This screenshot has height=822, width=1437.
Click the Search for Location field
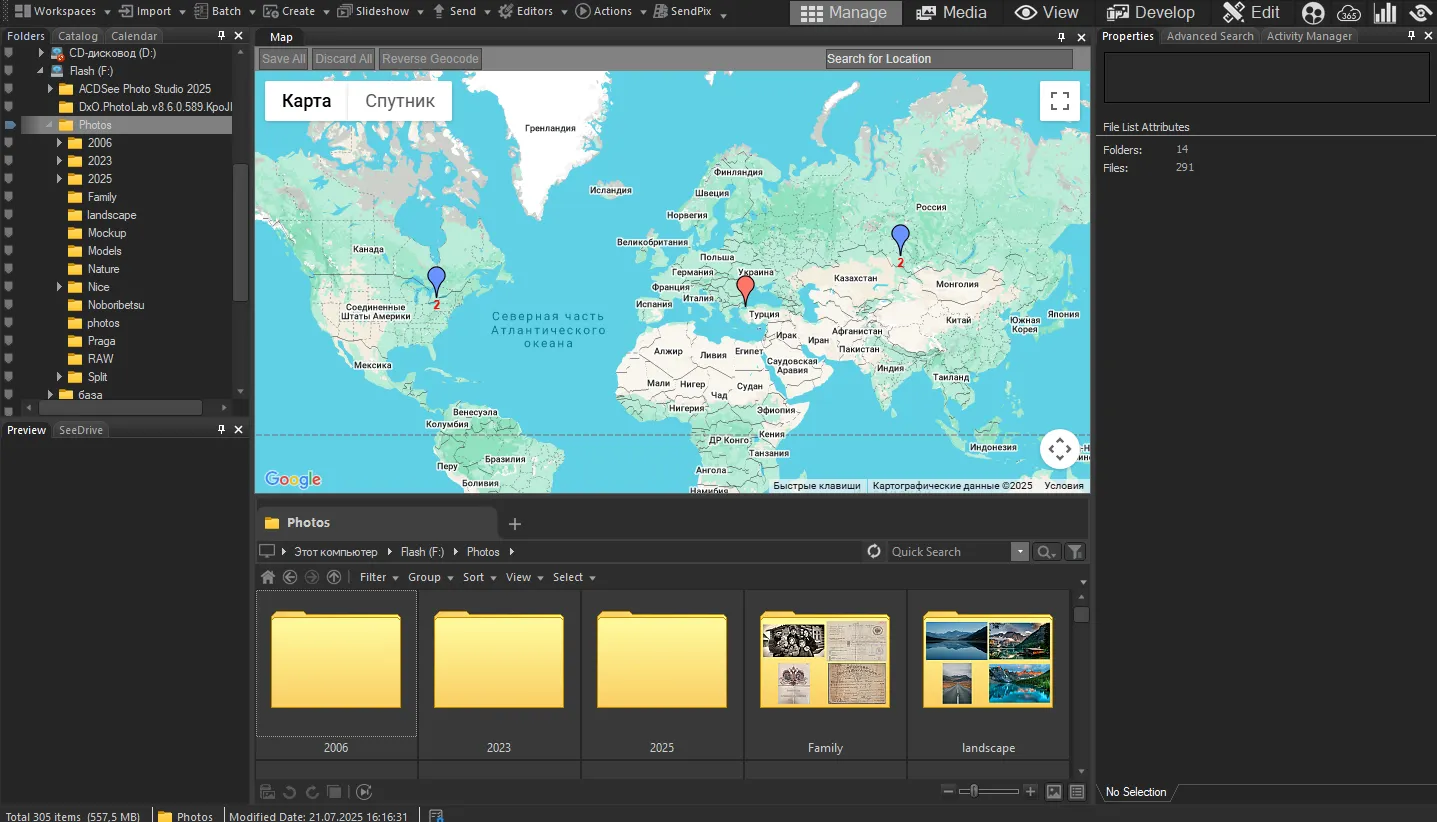click(949, 59)
